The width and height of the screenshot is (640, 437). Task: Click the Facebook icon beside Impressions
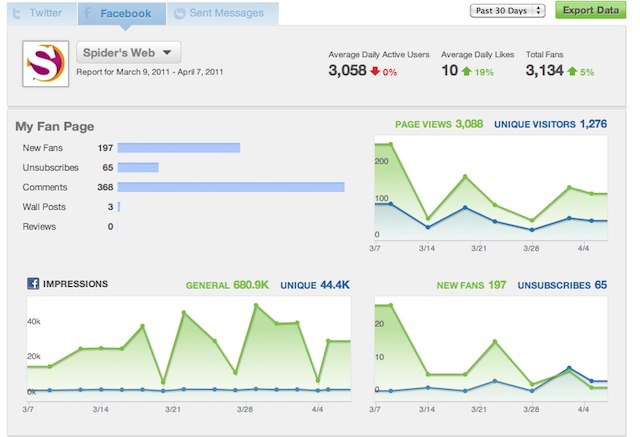click(x=33, y=284)
